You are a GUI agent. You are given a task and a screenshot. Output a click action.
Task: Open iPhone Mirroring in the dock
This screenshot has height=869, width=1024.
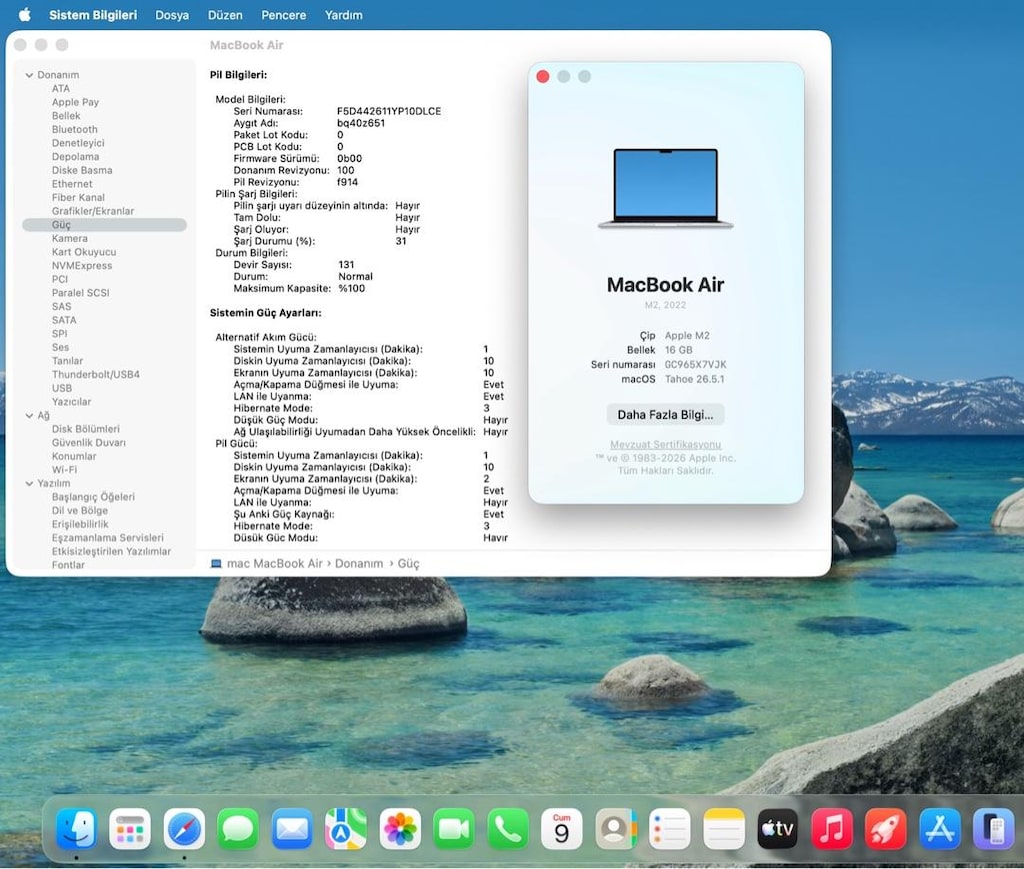coord(994,829)
